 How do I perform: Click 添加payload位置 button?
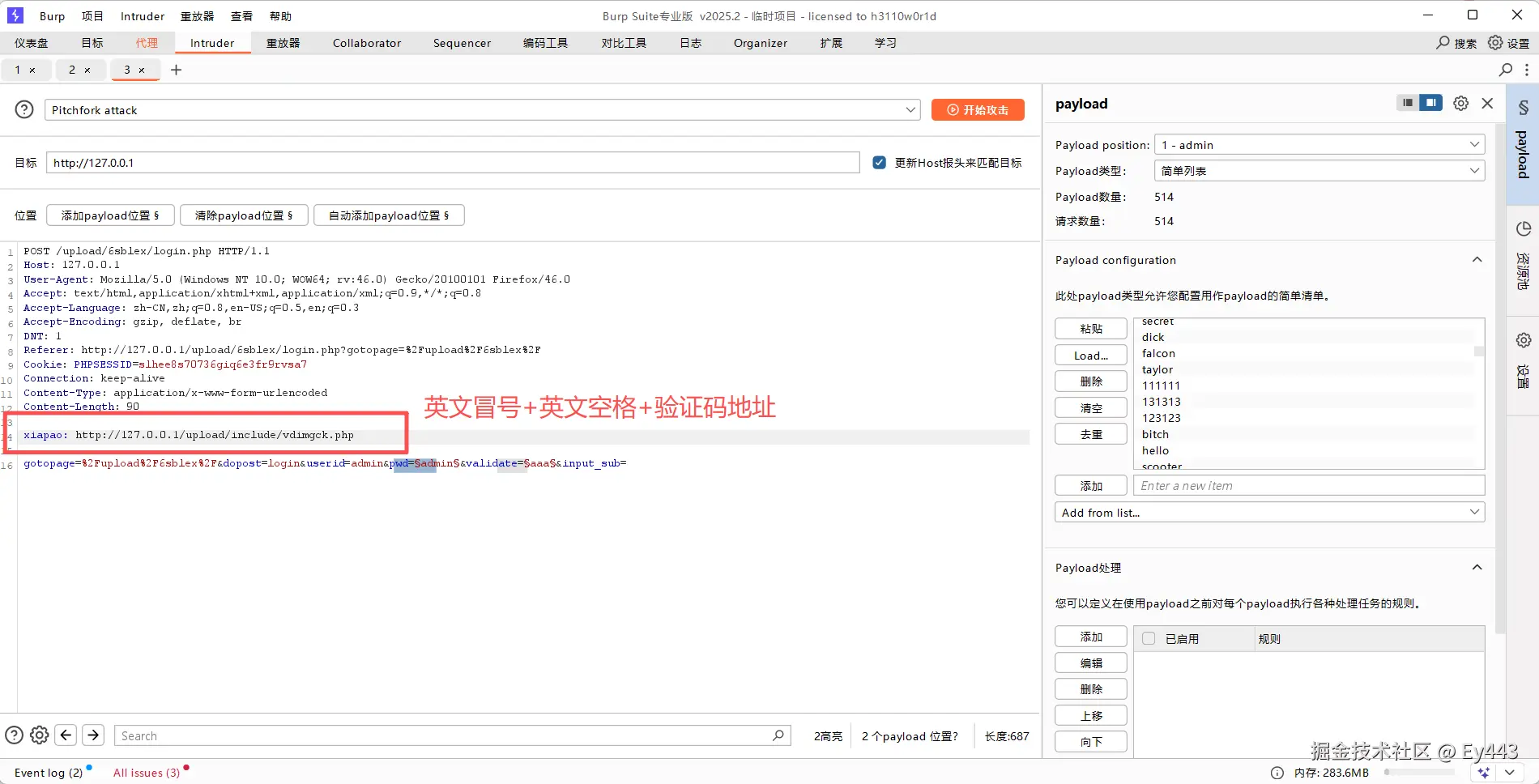pos(110,215)
